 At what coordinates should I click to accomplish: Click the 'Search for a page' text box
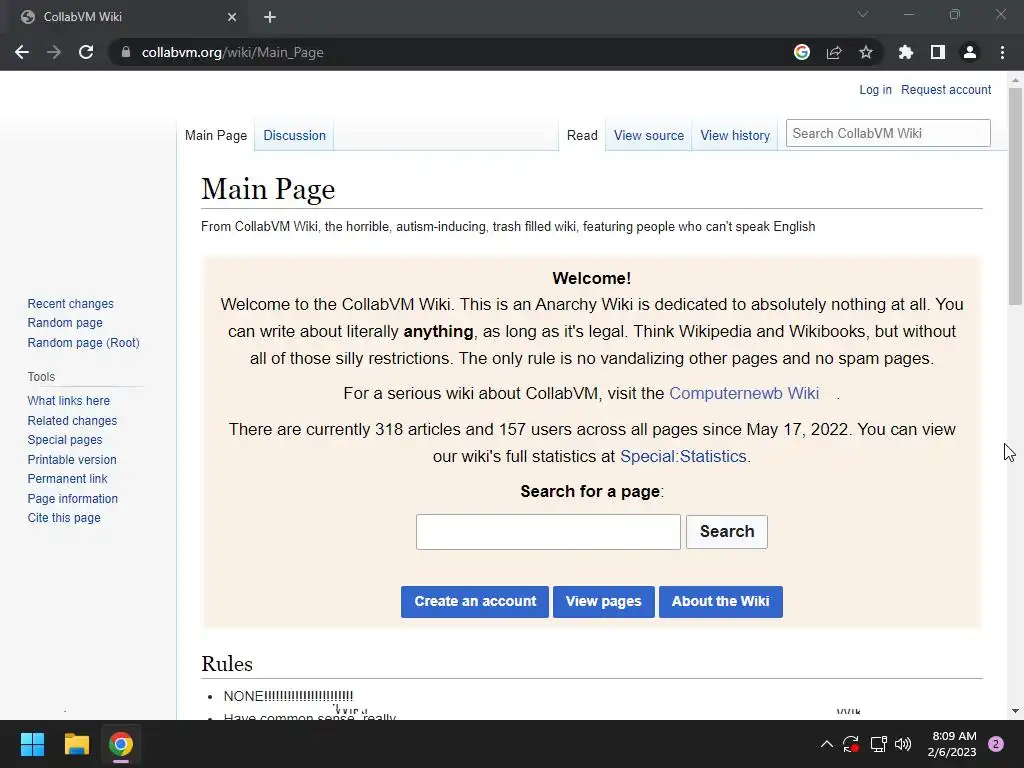(x=548, y=532)
